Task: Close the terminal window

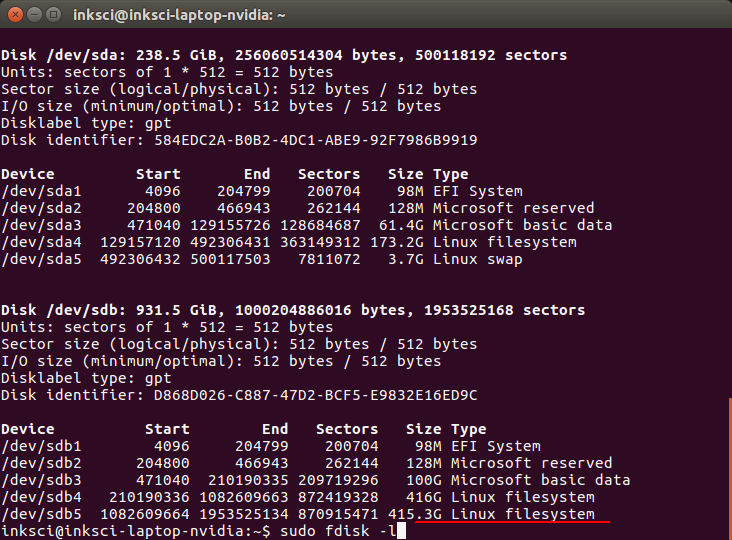Action: pos(14,15)
